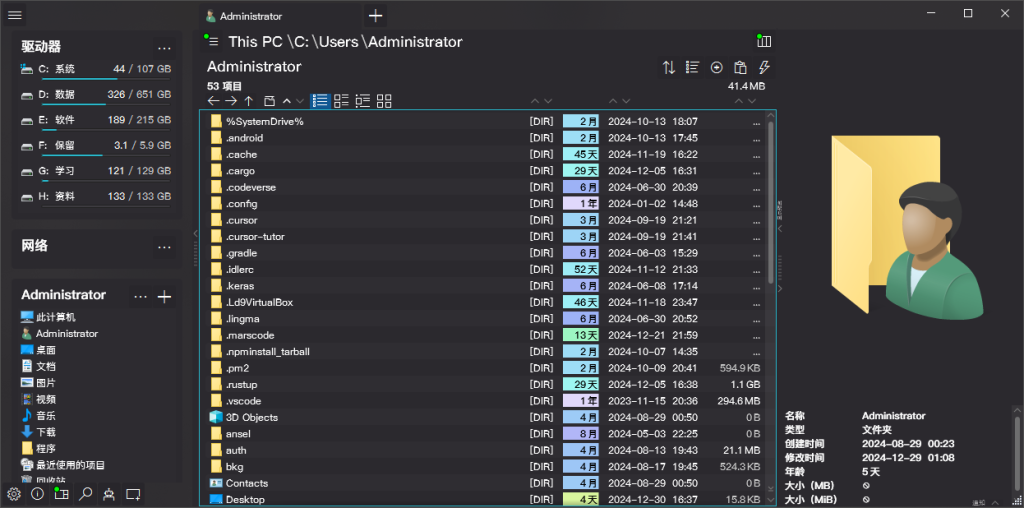Select the Administrator tab at the top

coord(280,16)
